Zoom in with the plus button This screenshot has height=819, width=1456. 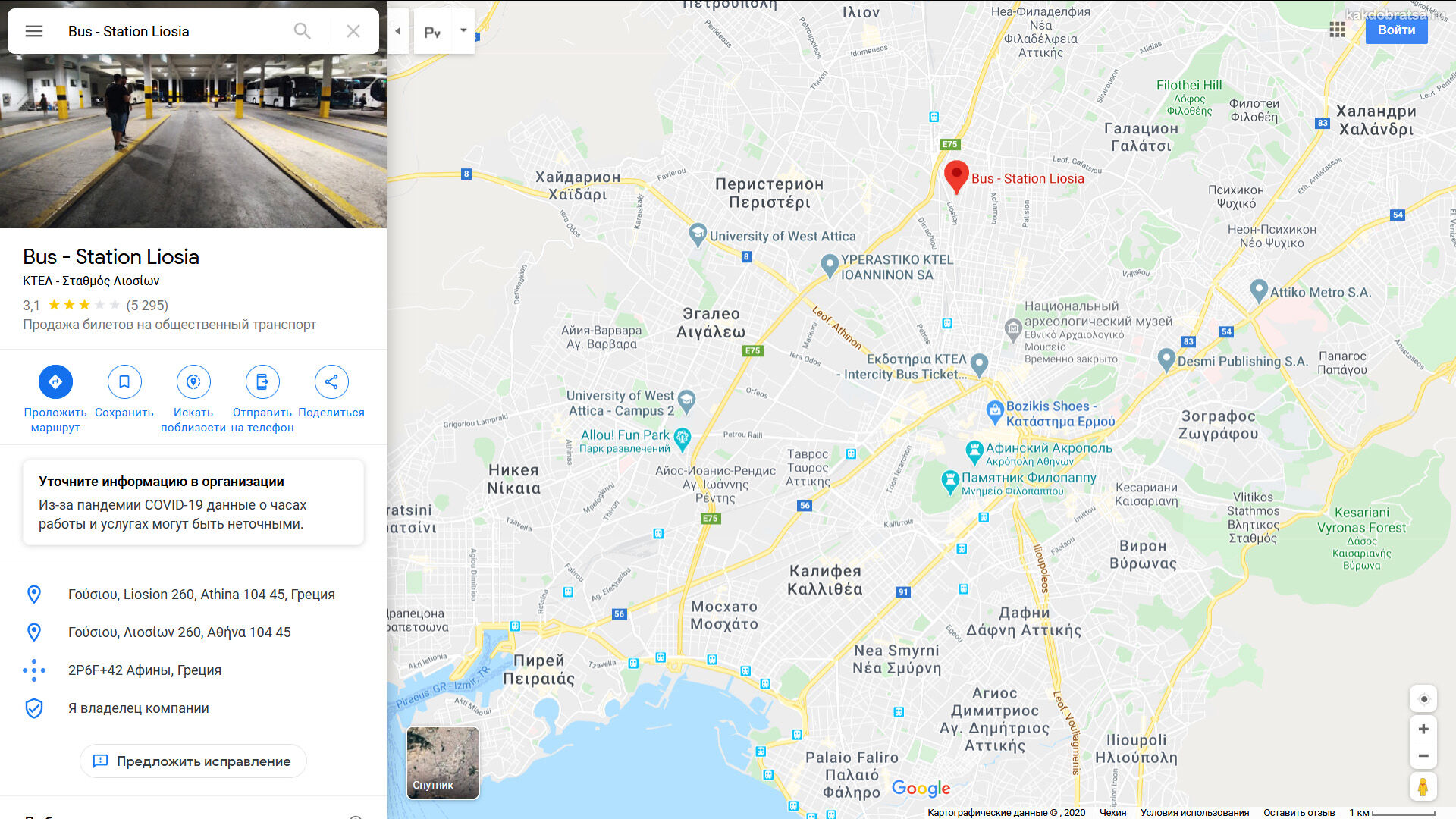point(1423,729)
